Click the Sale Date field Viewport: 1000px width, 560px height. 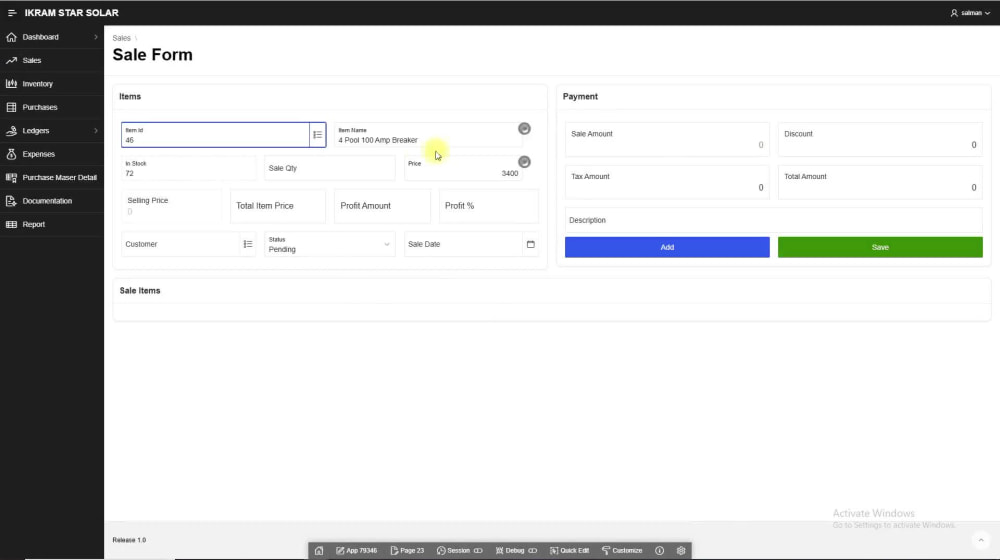click(464, 244)
